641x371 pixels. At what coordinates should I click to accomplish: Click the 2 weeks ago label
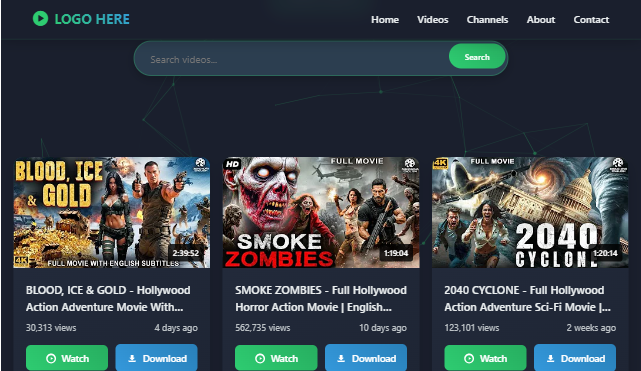point(591,328)
